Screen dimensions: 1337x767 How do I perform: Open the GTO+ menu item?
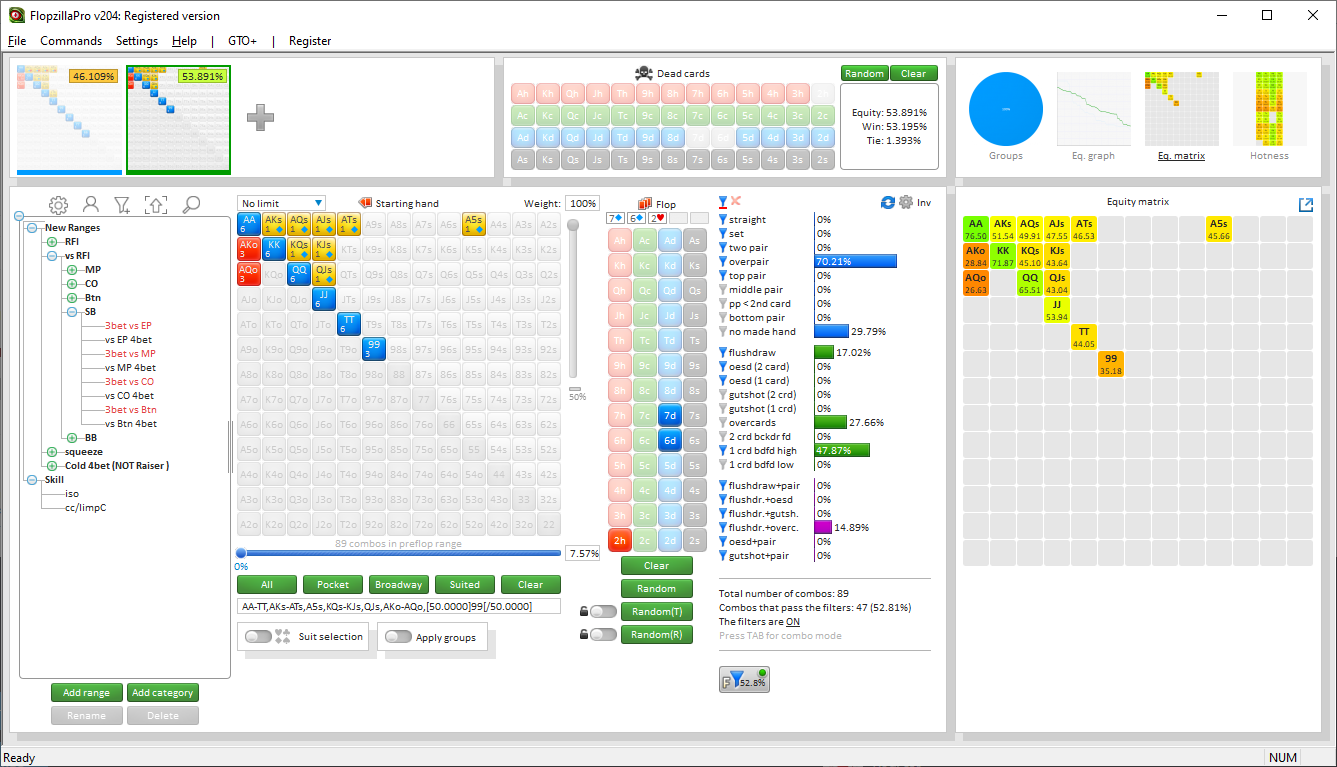(242, 41)
